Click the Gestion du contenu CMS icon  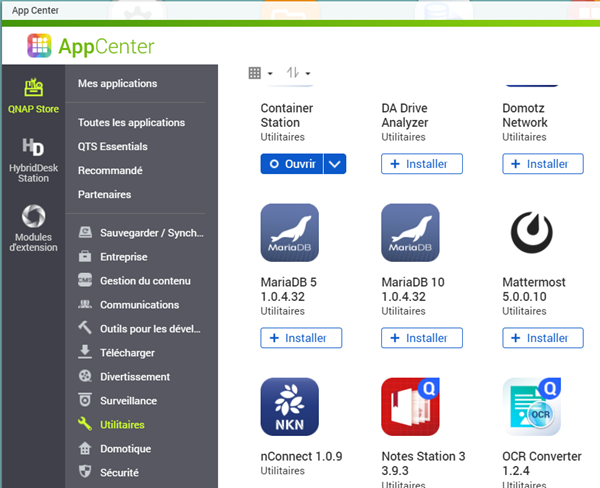tap(85, 280)
